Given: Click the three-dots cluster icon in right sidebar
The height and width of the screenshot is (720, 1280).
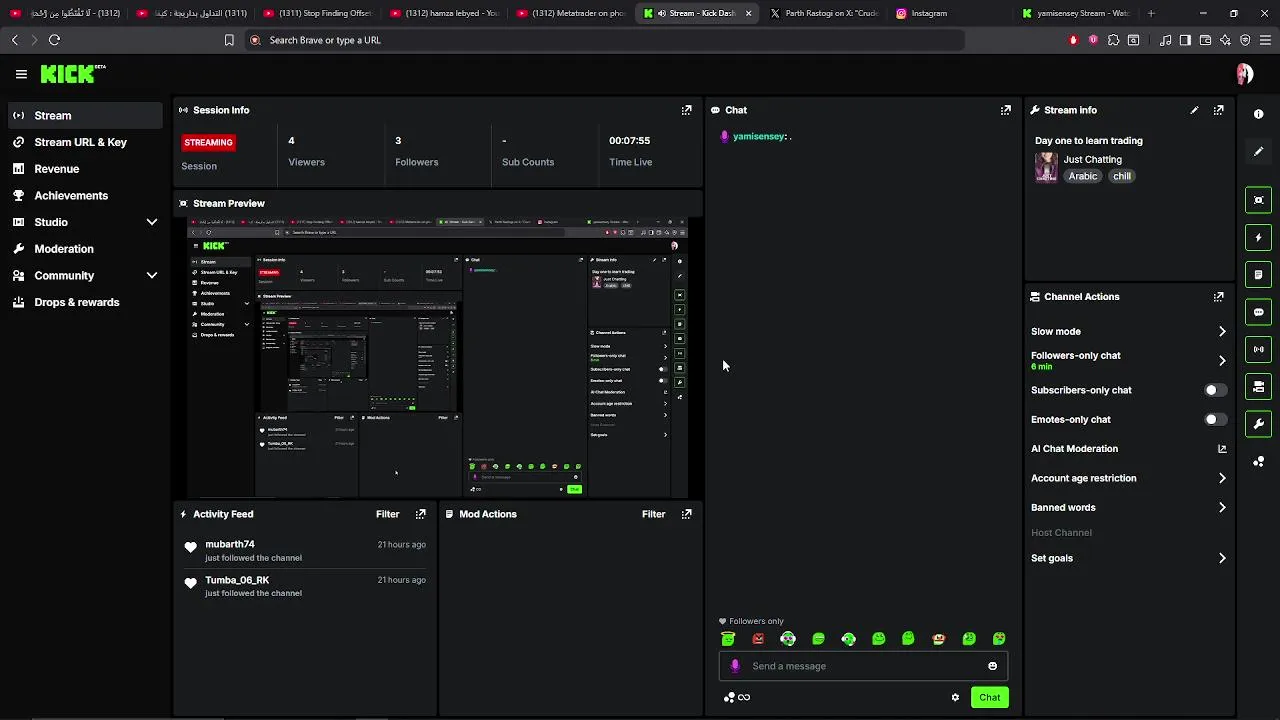Looking at the screenshot, I should [1258, 461].
